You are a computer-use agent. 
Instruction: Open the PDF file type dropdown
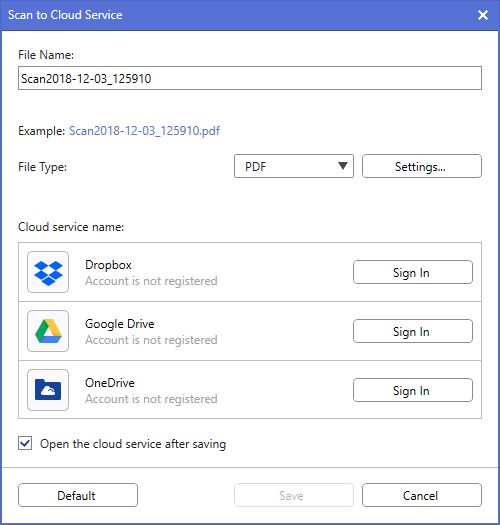[x=294, y=166]
